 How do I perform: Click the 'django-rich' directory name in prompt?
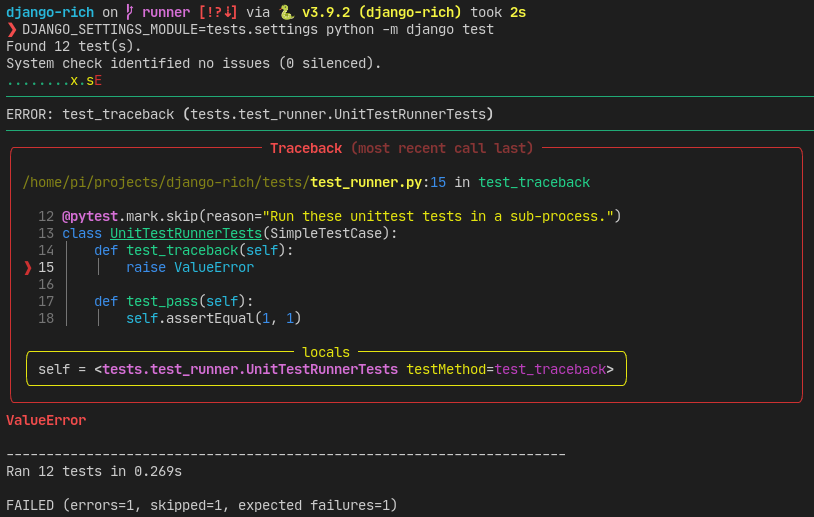click(50, 12)
